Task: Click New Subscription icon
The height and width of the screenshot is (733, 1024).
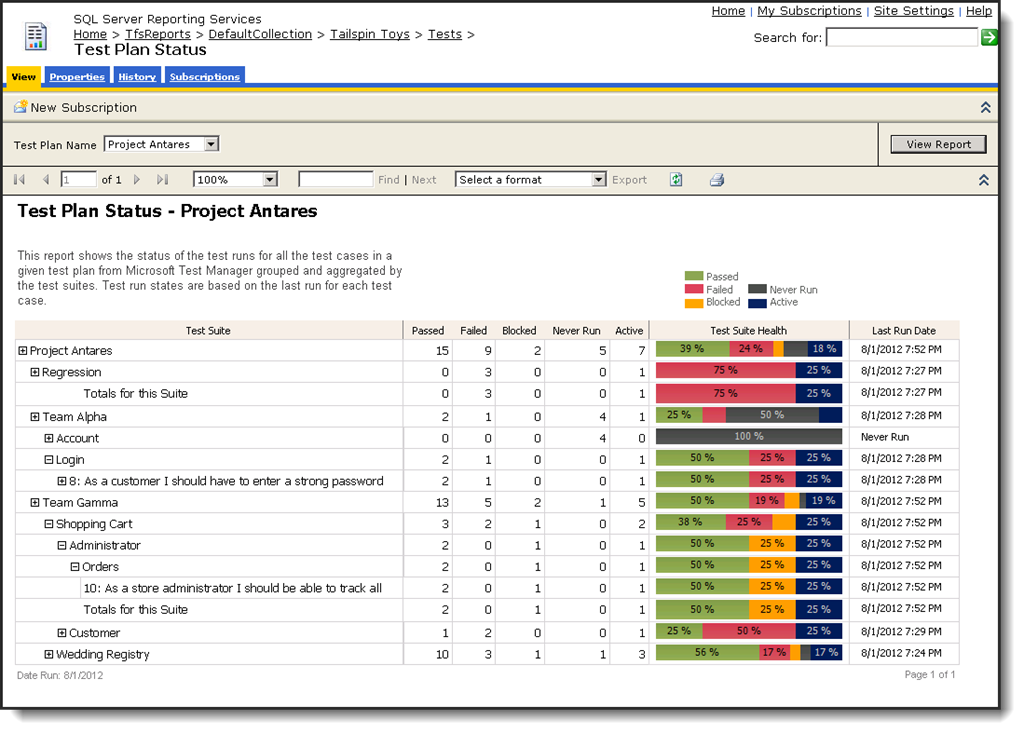Action: [x=21, y=106]
